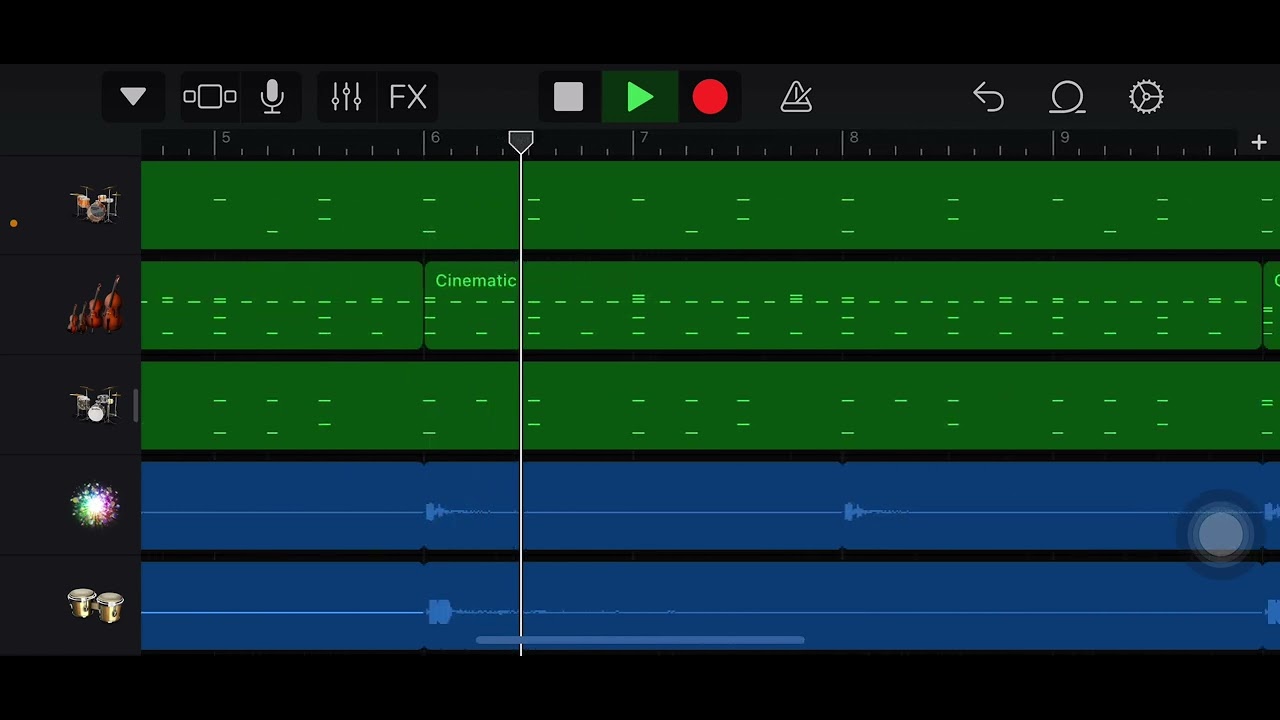
Task: Select the top drum kit track icon
Action: pos(95,205)
